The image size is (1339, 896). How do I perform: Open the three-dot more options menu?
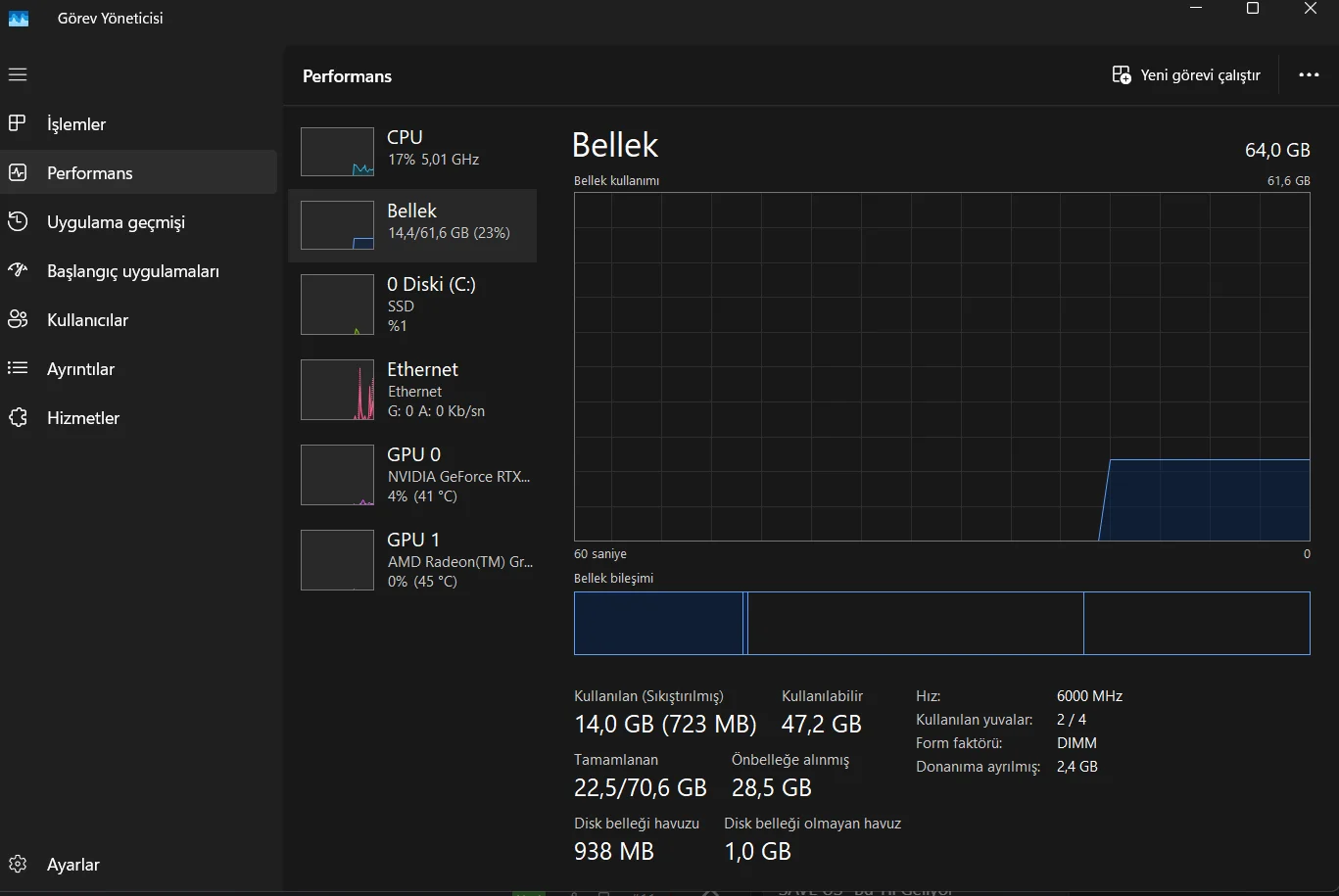[1309, 75]
